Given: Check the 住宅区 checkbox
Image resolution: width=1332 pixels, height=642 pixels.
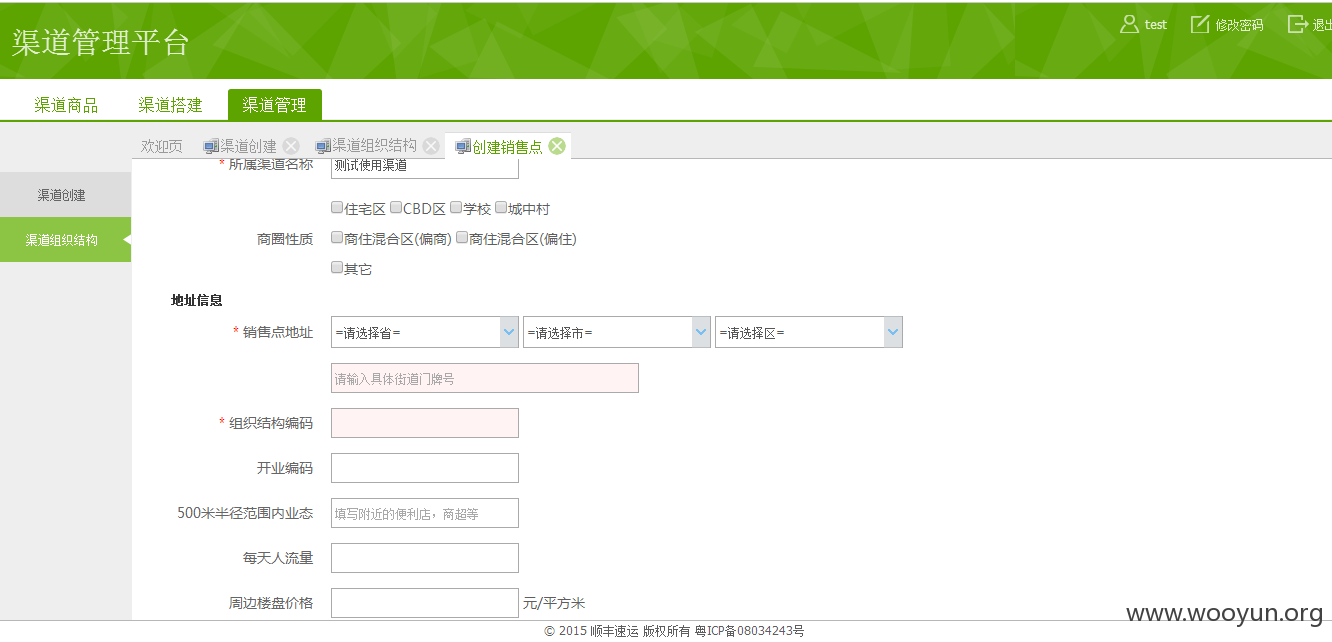Looking at the screenshot, I should pyautogui.click(x=337, y=208).
